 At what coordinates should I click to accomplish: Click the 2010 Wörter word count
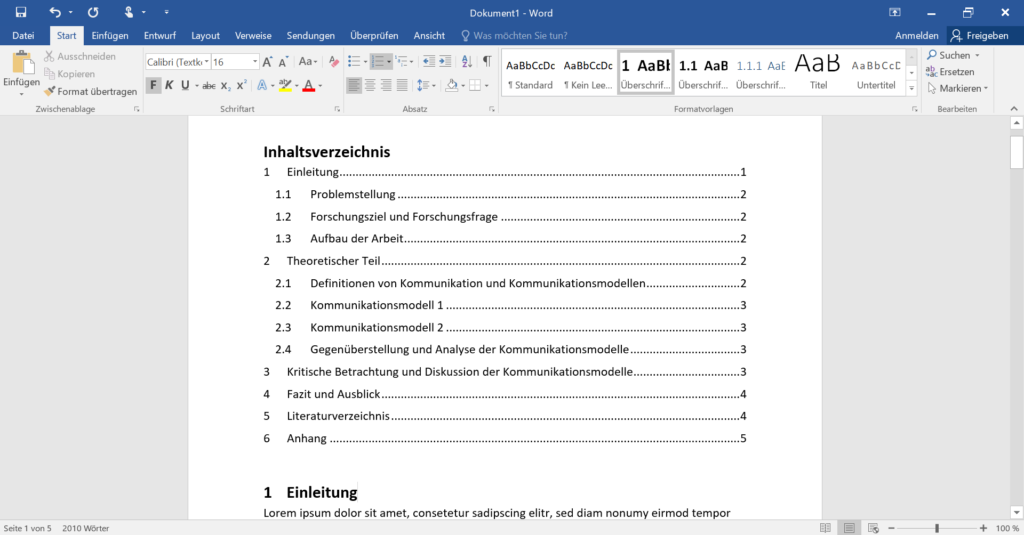pos(86,528)
